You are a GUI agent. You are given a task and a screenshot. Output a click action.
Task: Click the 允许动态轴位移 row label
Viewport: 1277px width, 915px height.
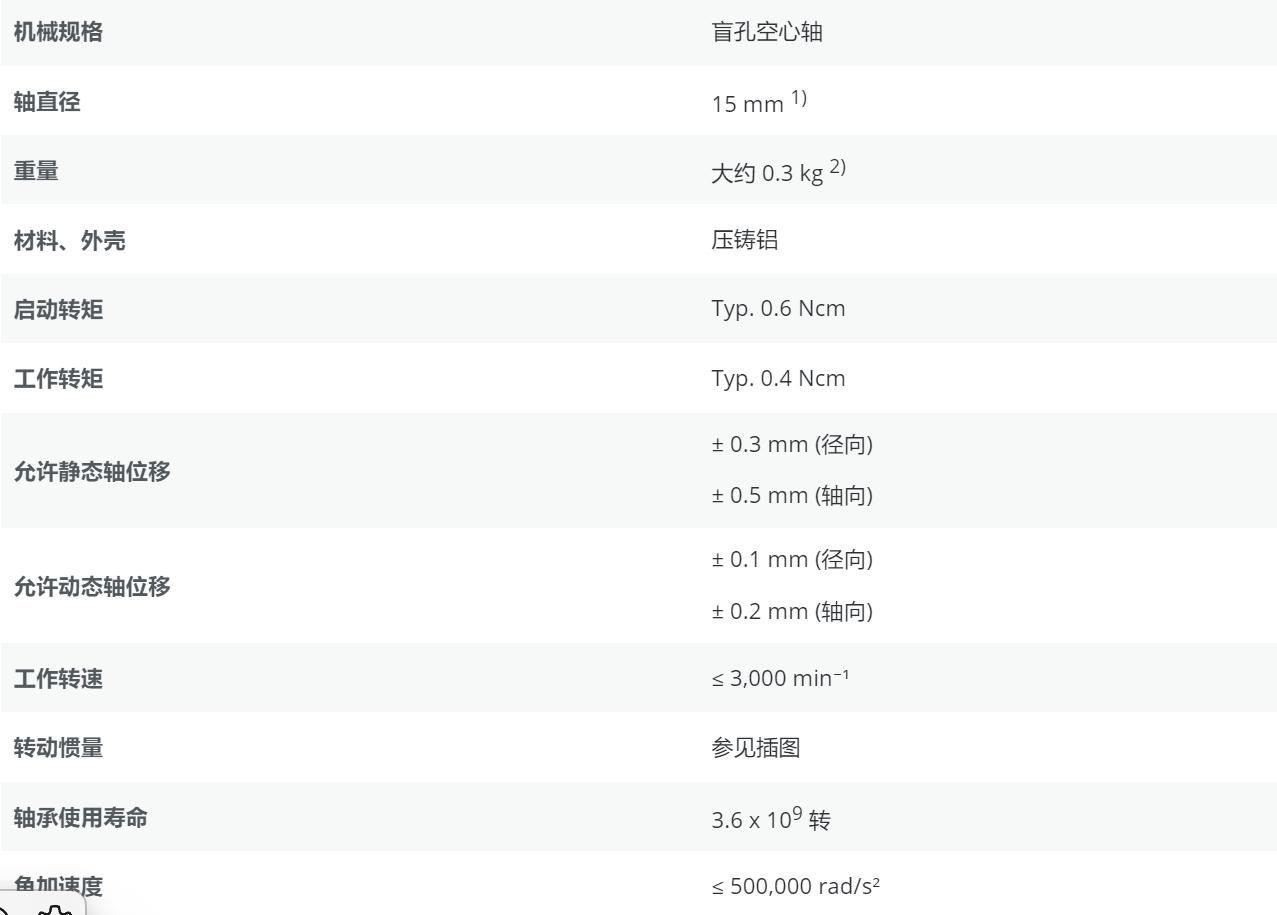[x=91, y=586]
